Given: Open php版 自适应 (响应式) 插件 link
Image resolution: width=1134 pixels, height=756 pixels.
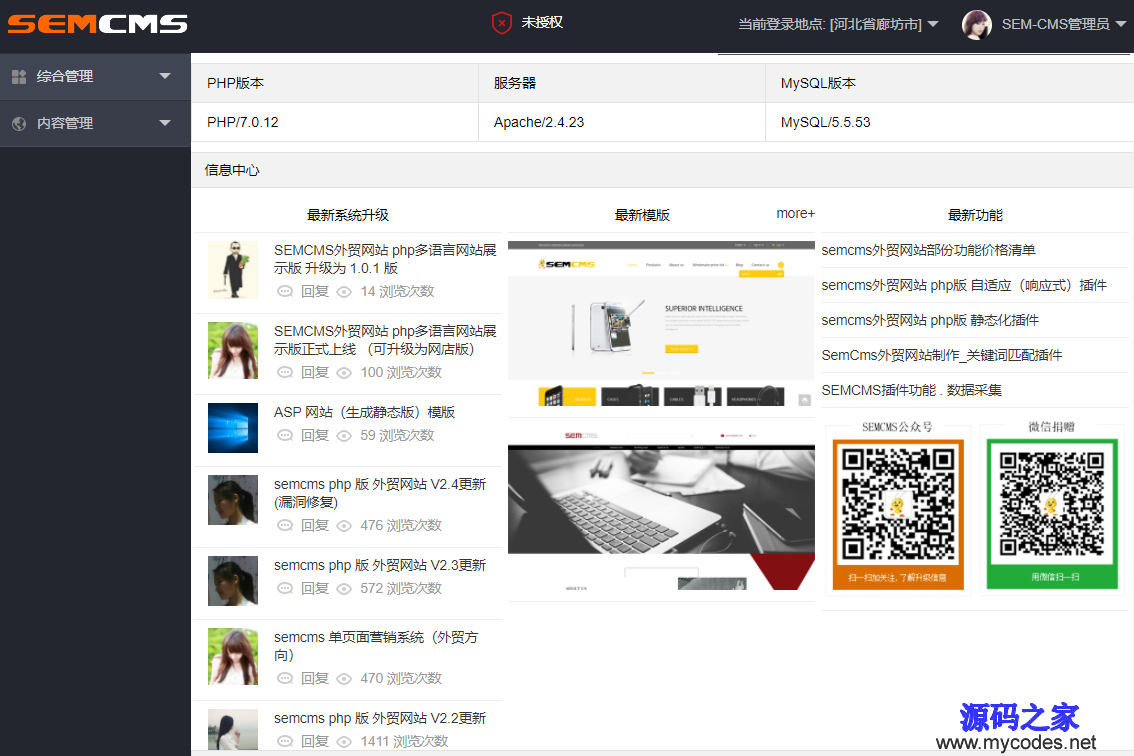Looking at the screenshot, I should 964,285.
